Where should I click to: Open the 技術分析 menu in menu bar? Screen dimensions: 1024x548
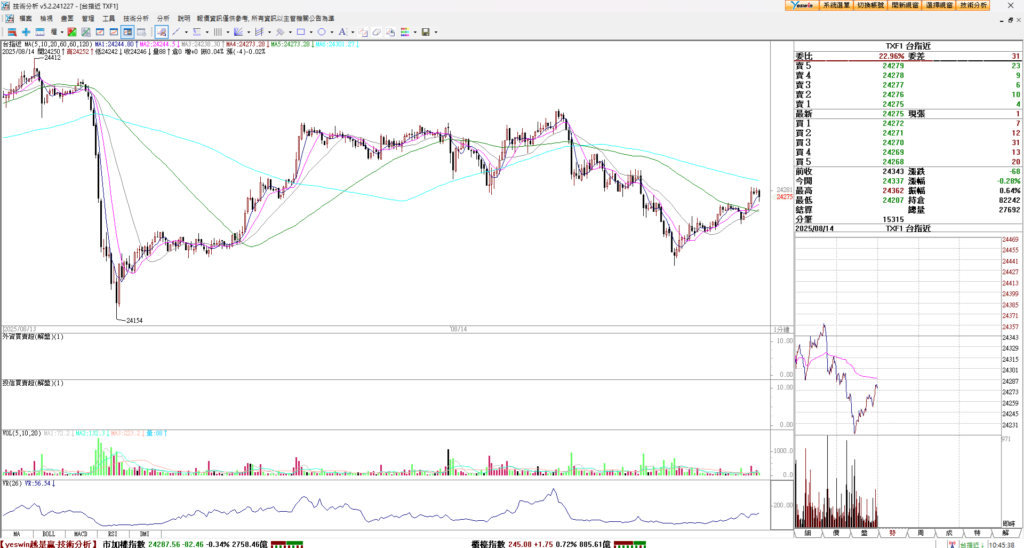point(135,18)
